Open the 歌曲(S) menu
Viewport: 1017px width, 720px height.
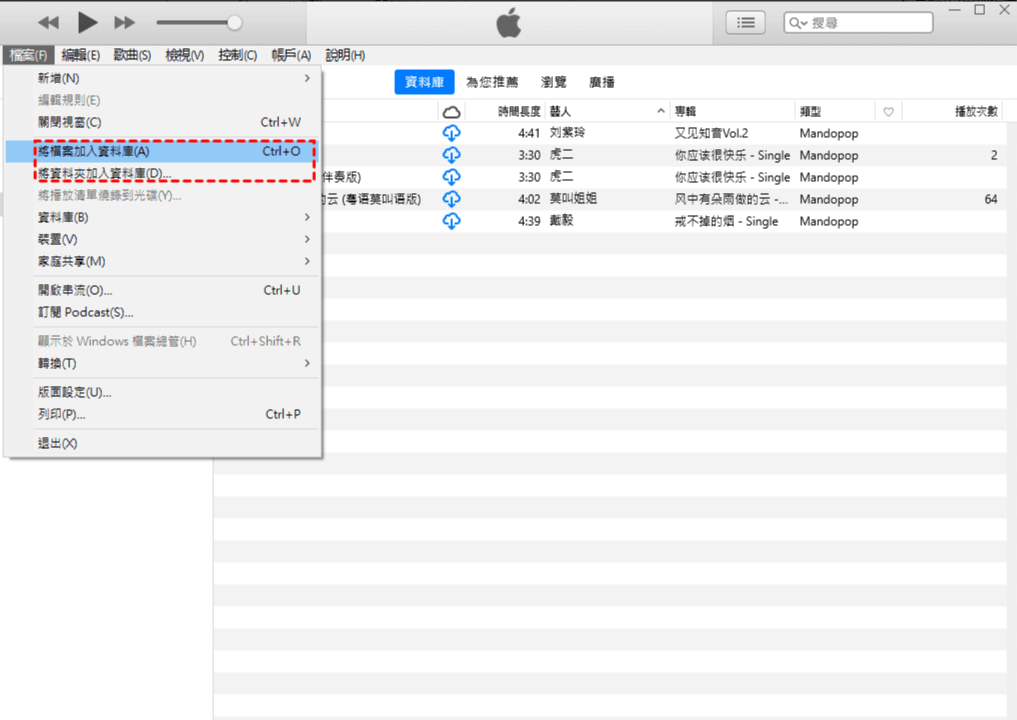click(132, 55)
